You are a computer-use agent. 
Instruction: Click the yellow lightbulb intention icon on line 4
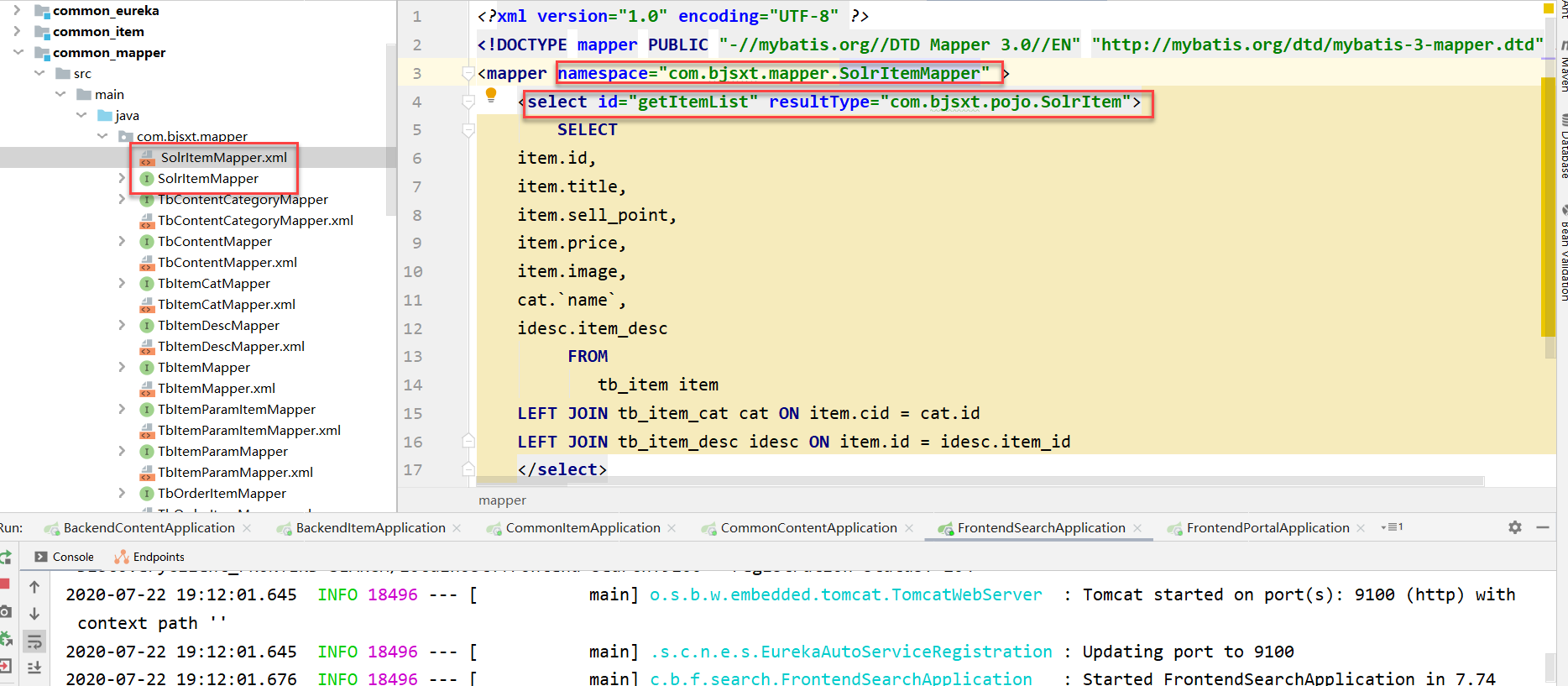point(491,95)
